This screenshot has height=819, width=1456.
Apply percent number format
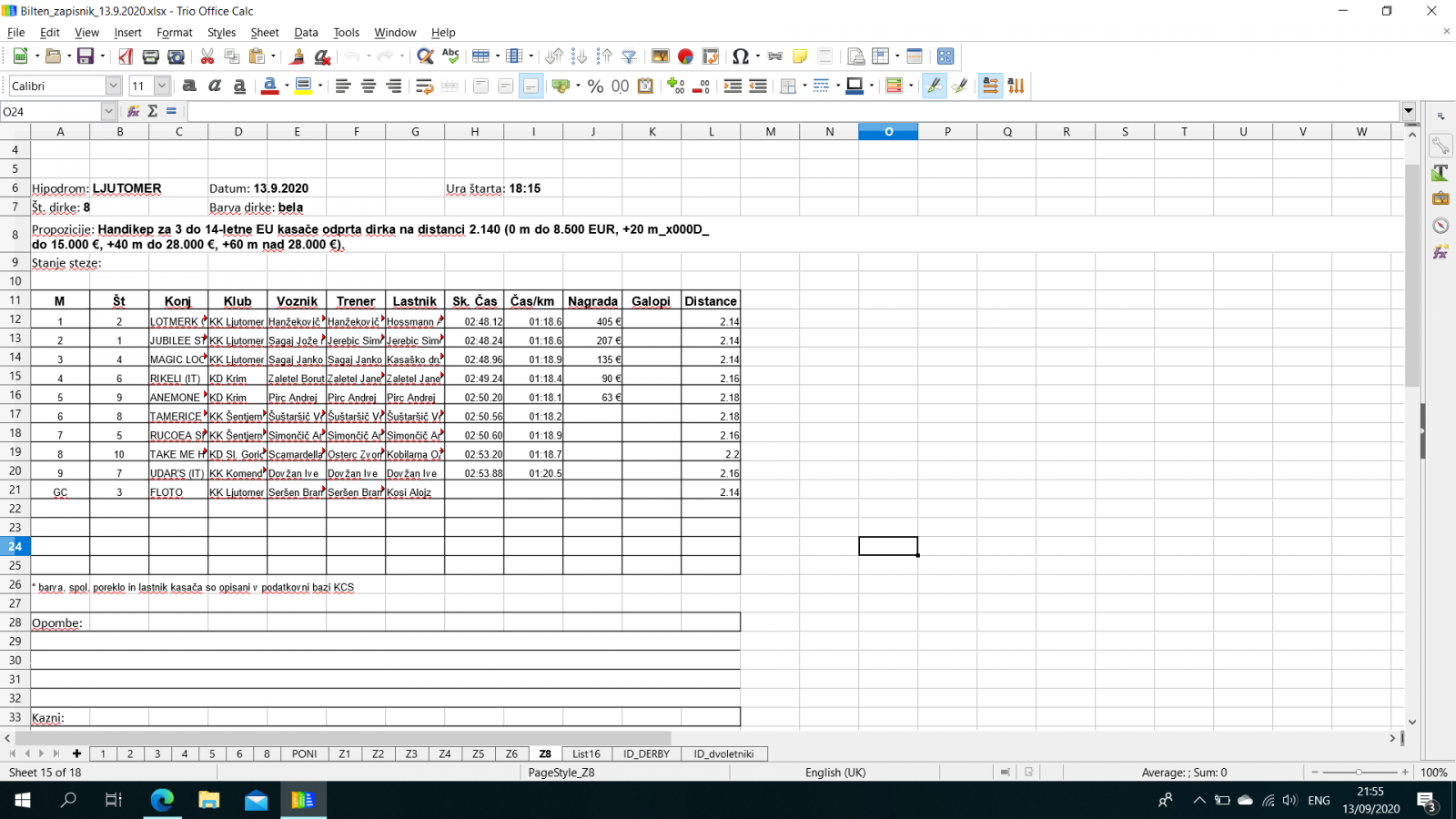pos(595,86)
